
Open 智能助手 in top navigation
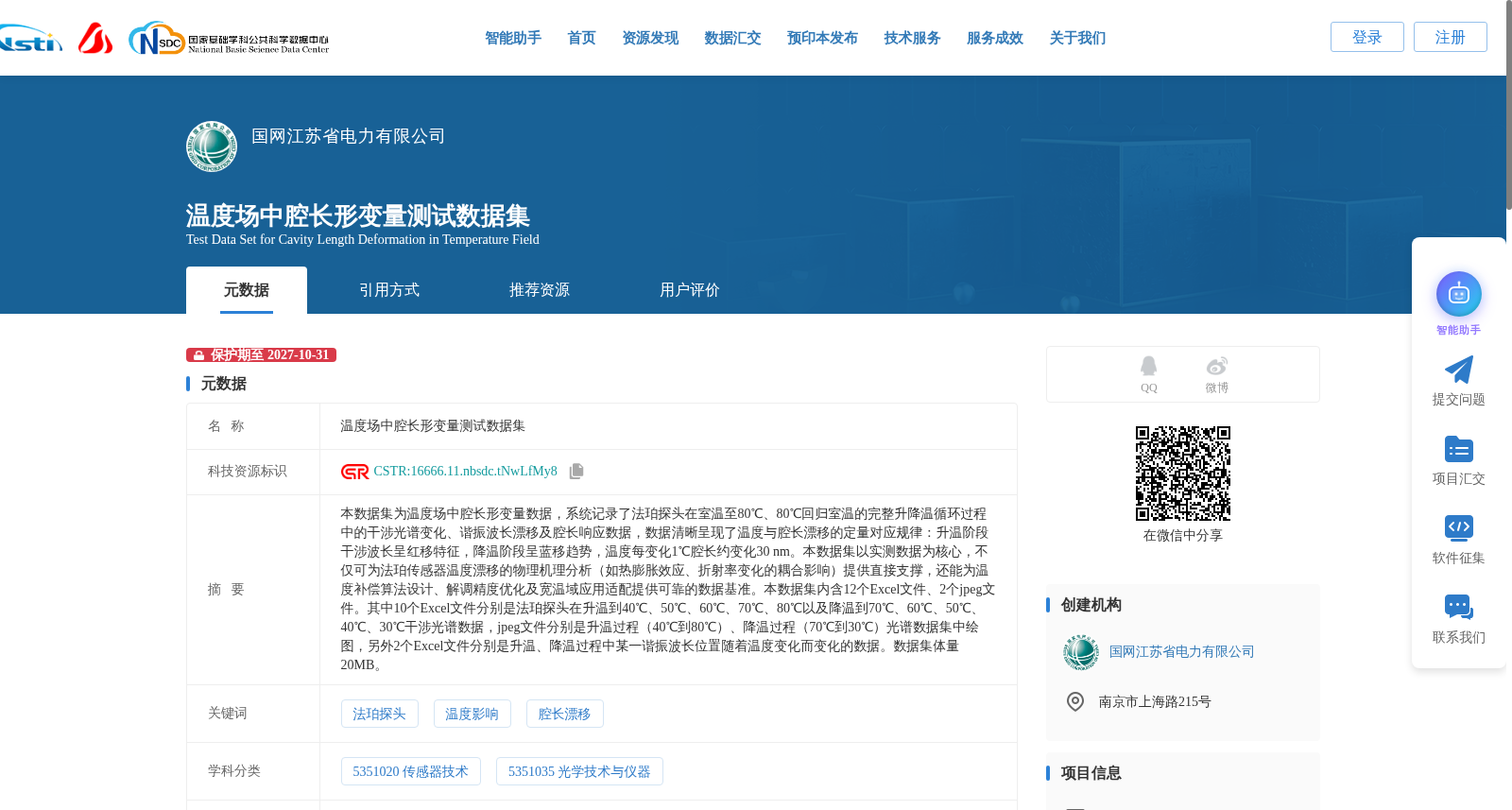tap(513, 38)
